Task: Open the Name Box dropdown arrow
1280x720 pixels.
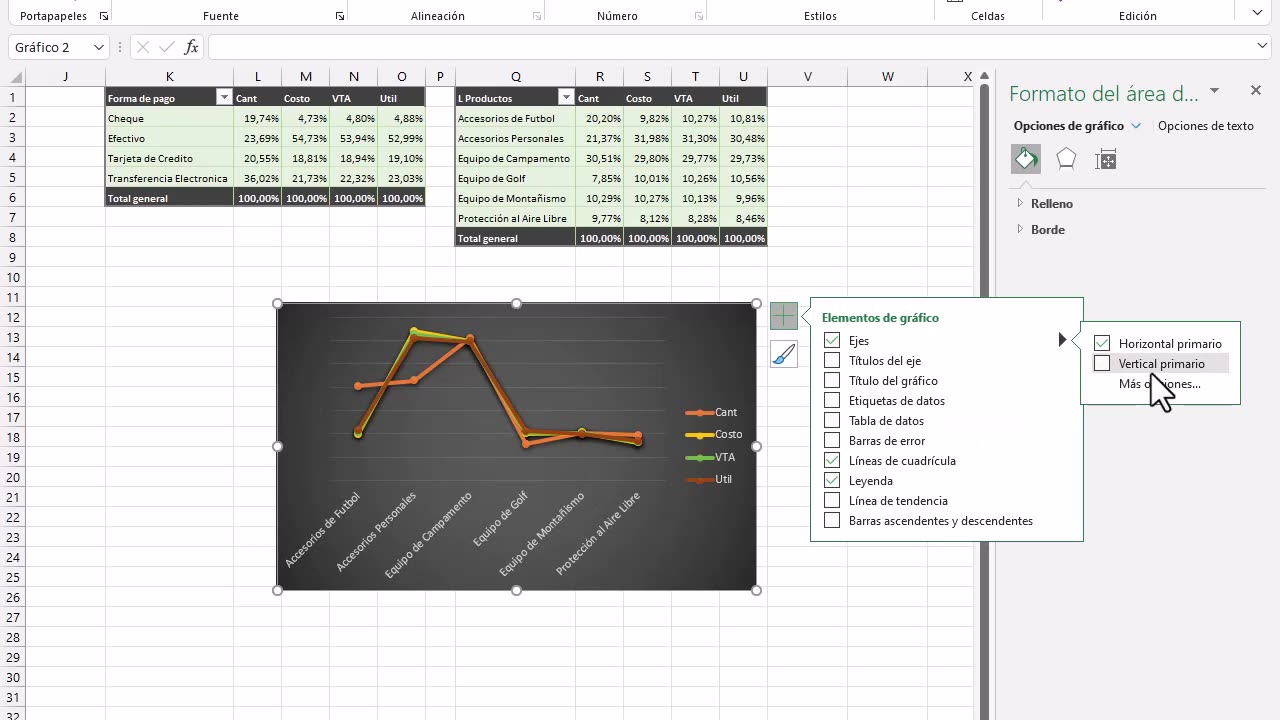Action: [x=98, y=47]
